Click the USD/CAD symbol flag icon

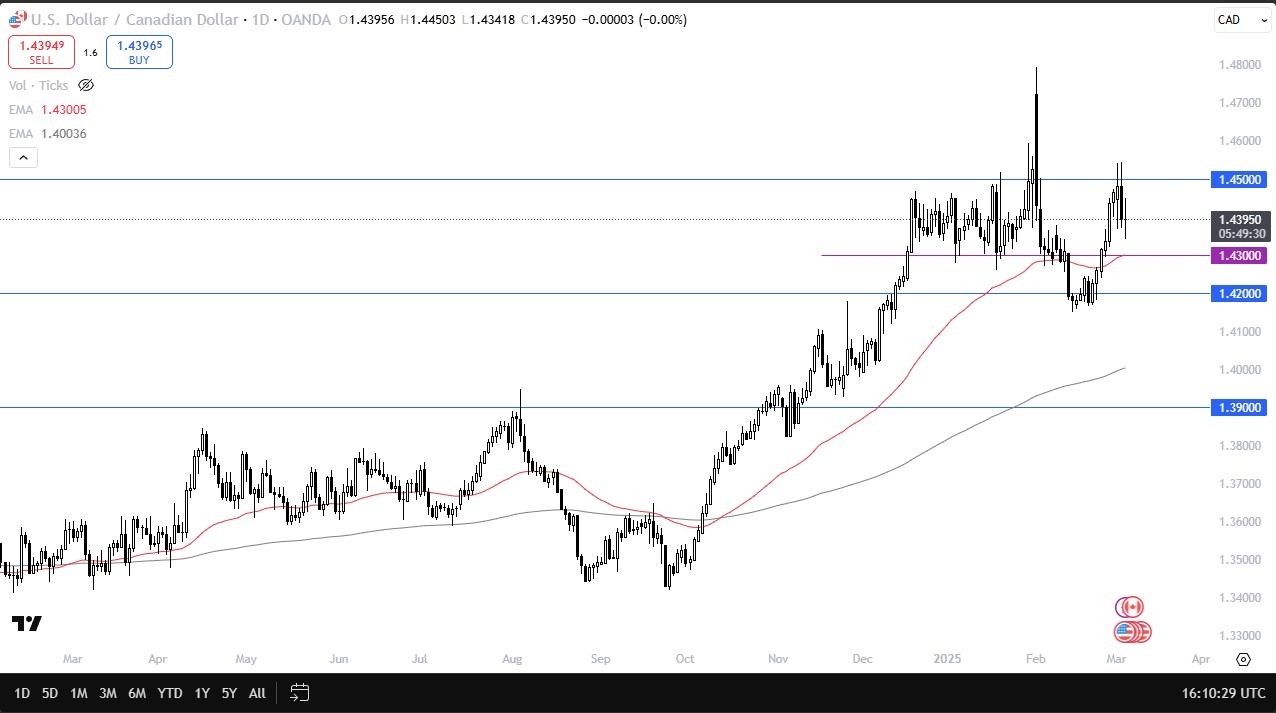15,19
